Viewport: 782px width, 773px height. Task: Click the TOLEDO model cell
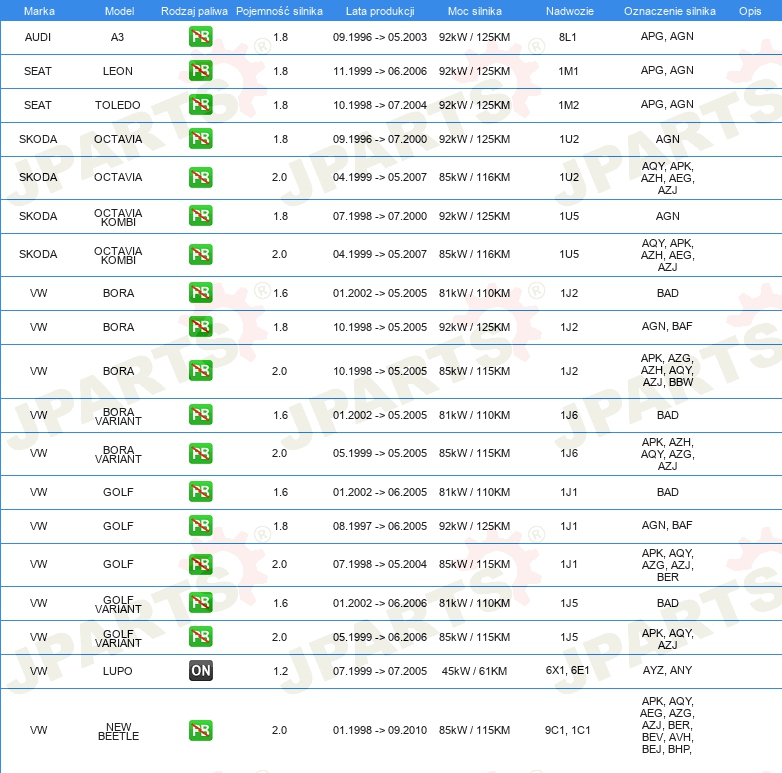tap(118, 105)
